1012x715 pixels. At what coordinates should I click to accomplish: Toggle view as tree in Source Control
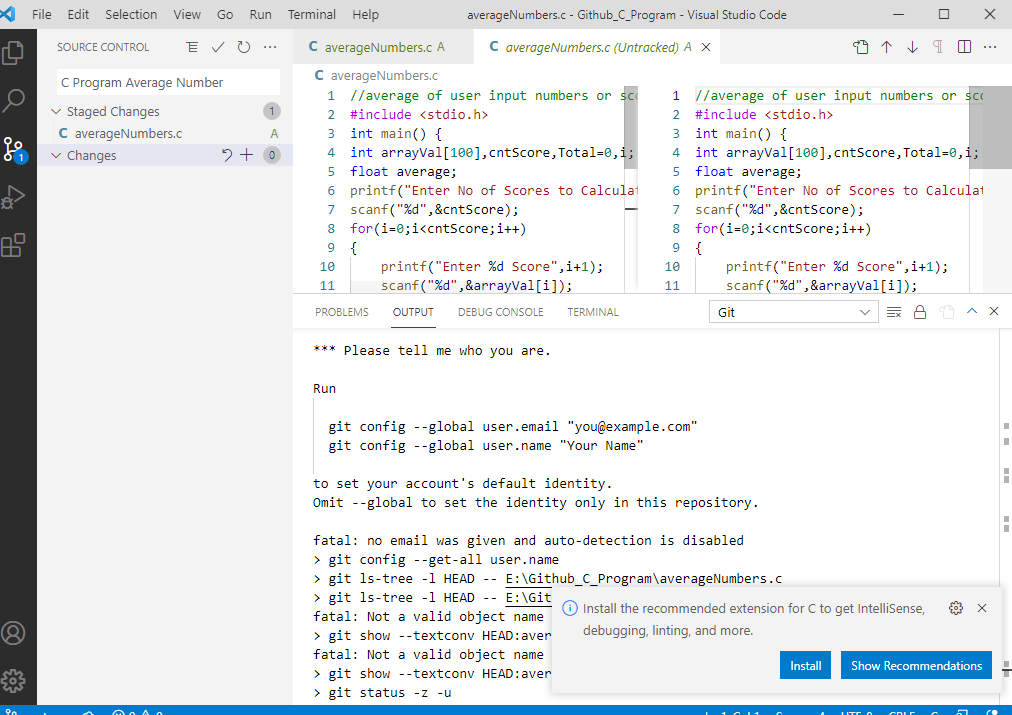point(192,47)
